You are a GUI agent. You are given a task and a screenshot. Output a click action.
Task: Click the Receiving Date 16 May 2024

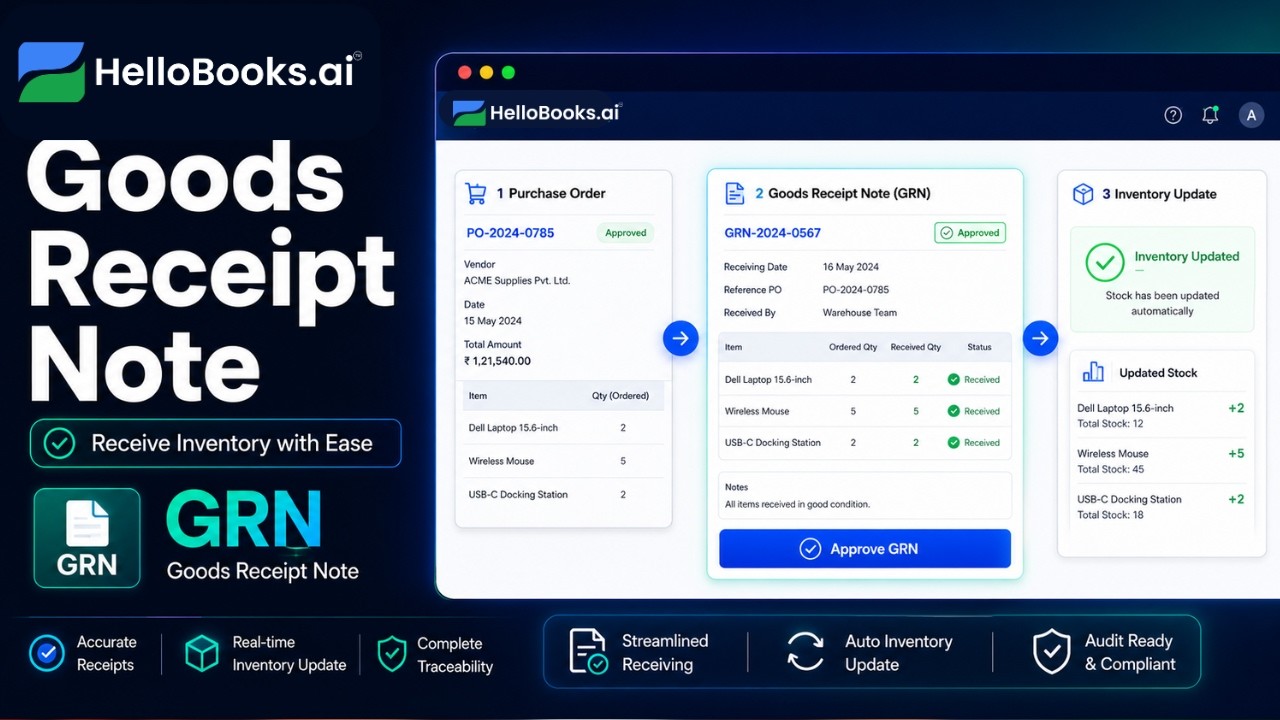(851, 267)
